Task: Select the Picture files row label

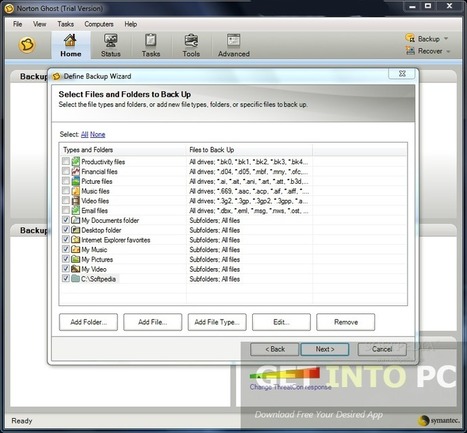Action: pyautogui.click(x=97, y=181)
